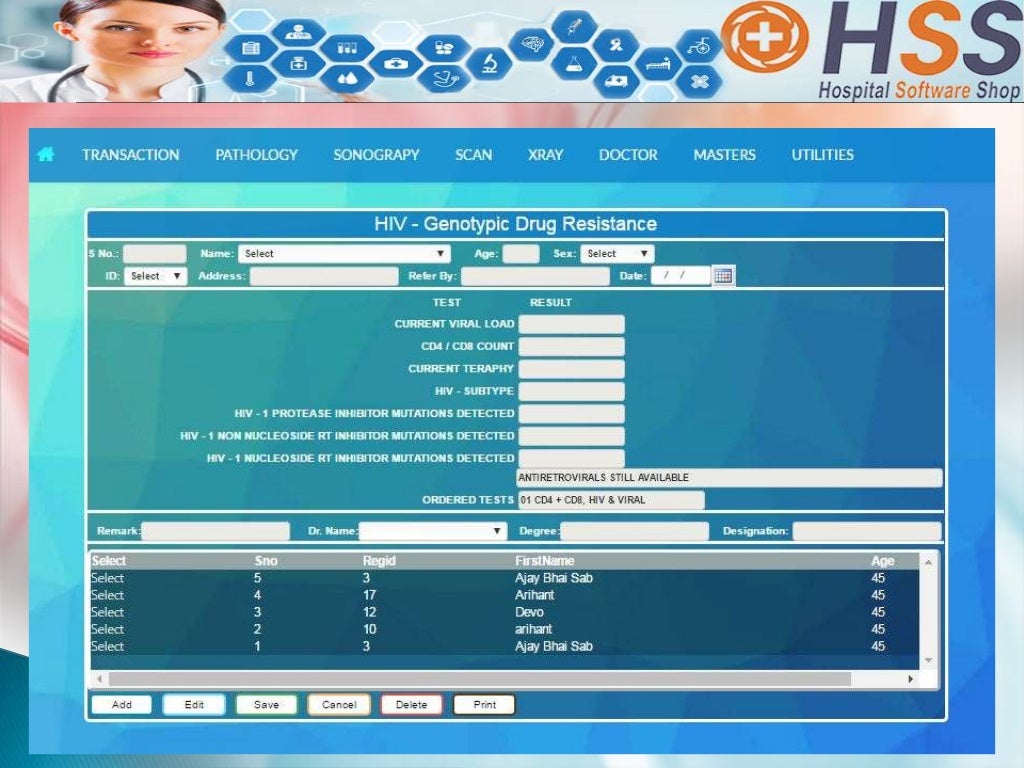Click the HIV - Subtype result field
Screen dimensions: 1024x768
(x=571, y=391)
